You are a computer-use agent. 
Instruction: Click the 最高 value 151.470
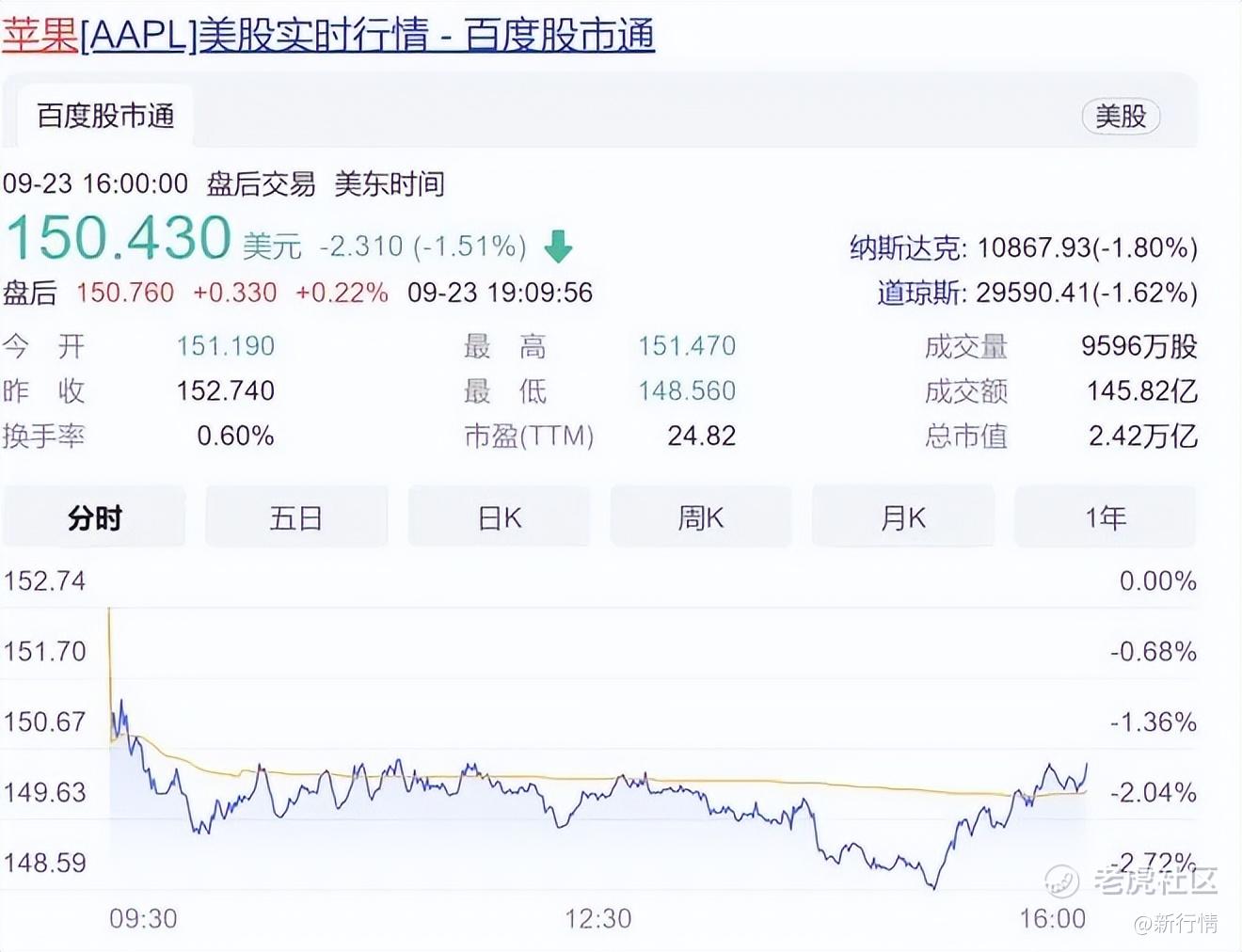click(x=687, y=346)
